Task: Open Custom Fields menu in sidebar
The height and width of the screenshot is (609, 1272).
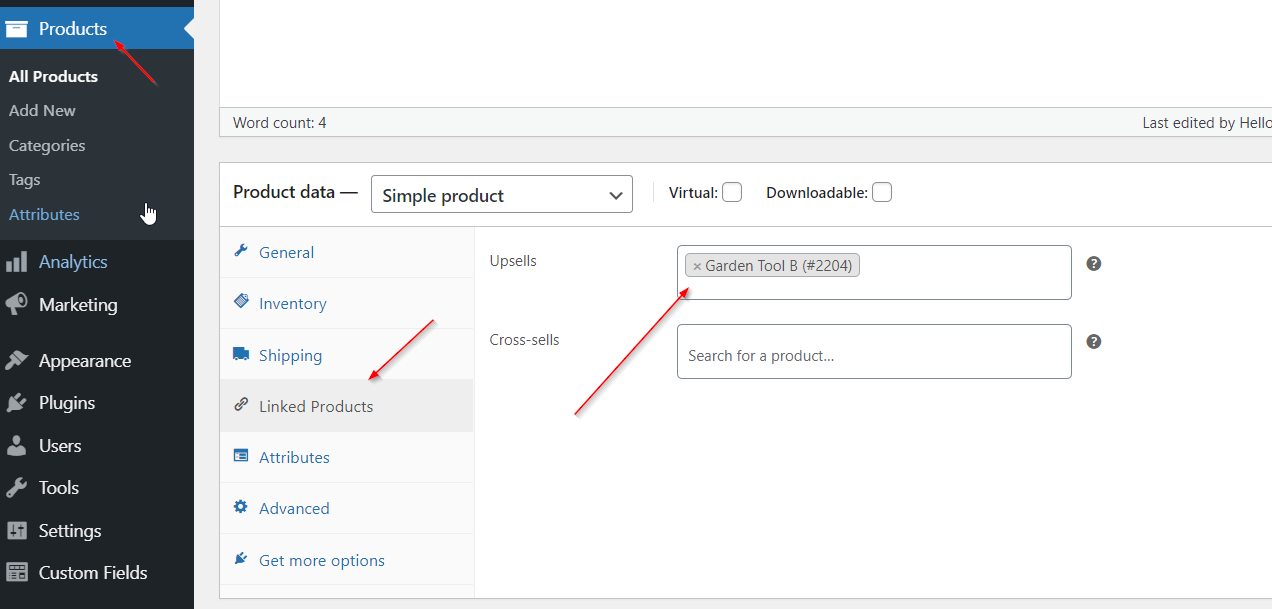Action: coord(92,573)
